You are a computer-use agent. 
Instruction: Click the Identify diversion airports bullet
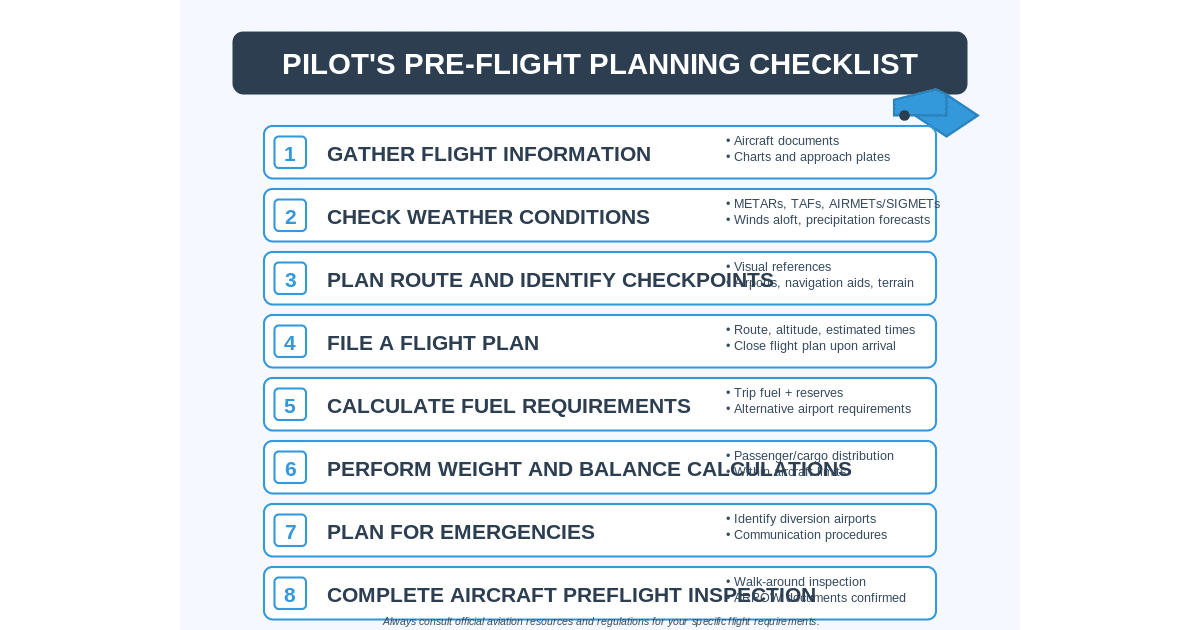click(x=801, y=519)
